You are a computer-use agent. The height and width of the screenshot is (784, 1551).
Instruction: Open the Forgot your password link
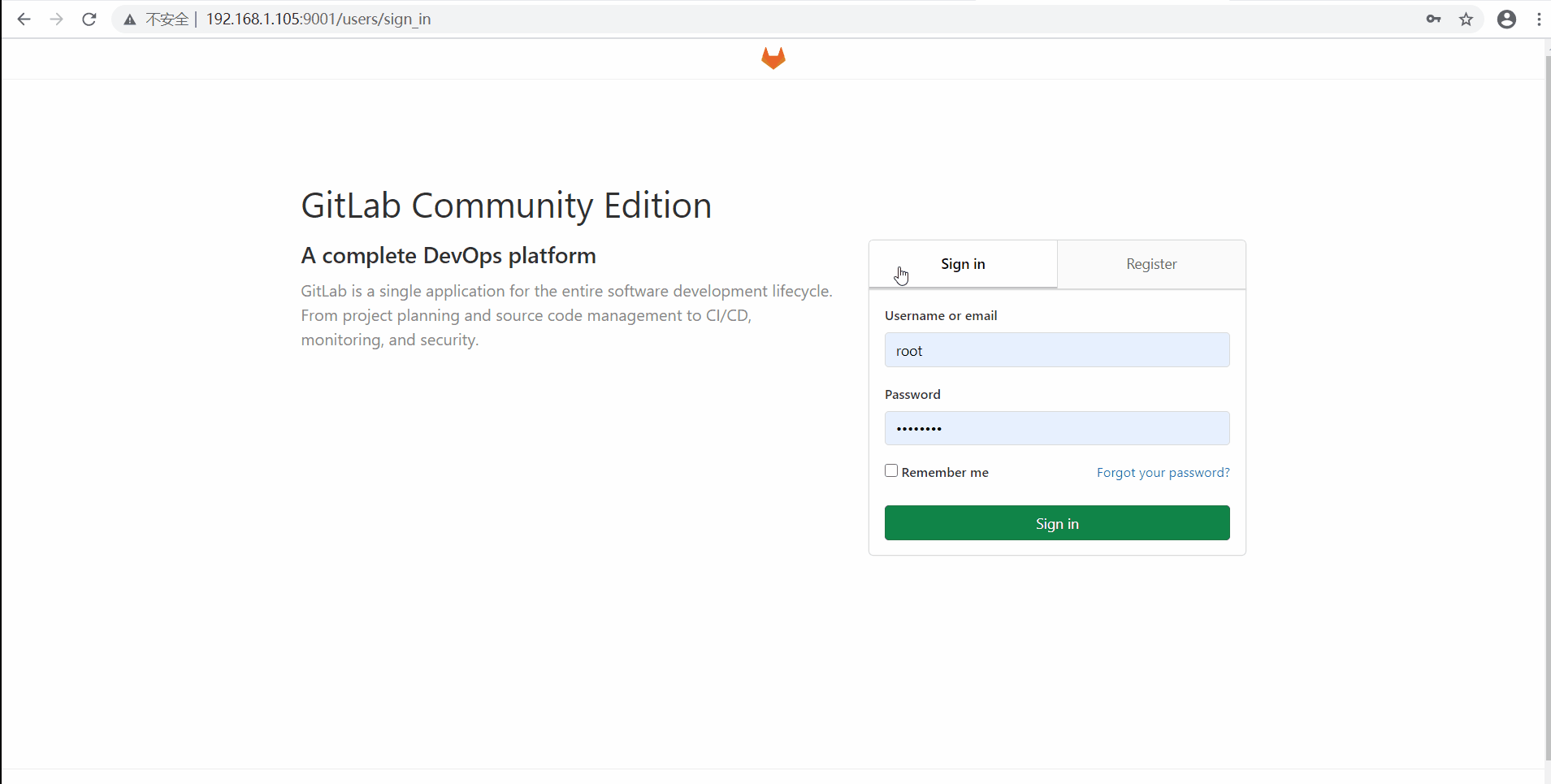coord(1163,472)
